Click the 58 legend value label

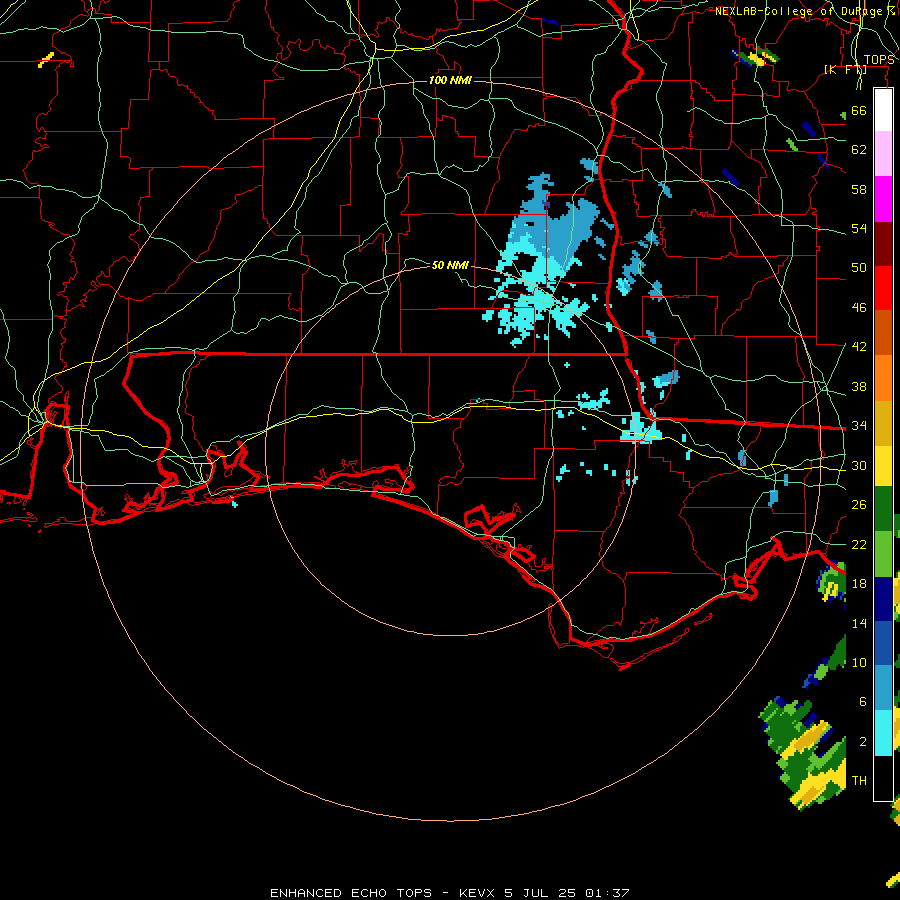click(859, 189)
